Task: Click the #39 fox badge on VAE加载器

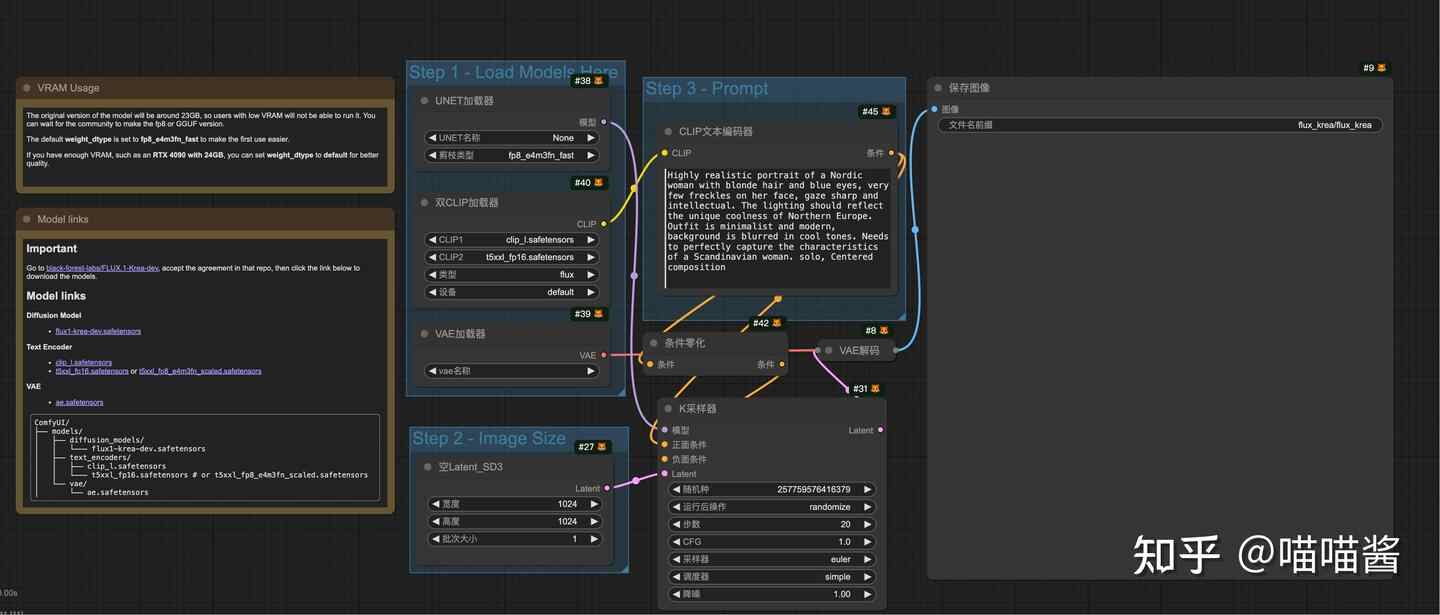Action: 588,314
